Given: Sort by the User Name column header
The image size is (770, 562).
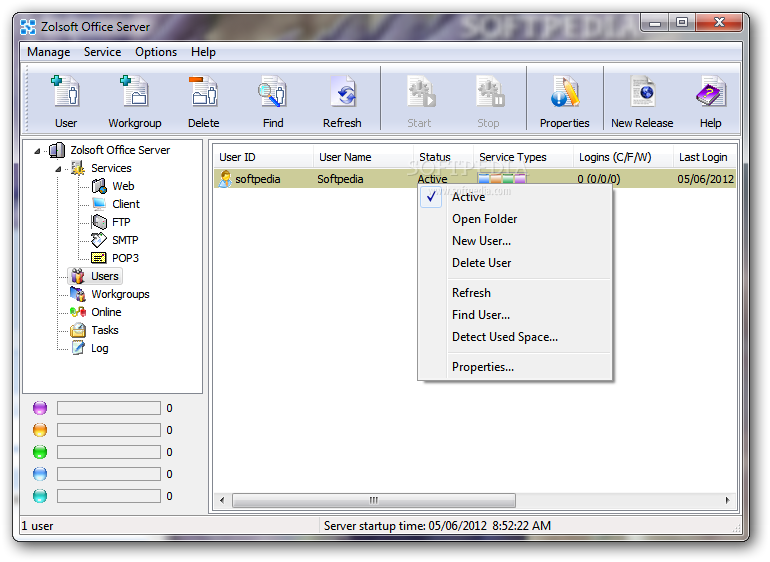Looking at the screenshot, I should tap(363, 157).
